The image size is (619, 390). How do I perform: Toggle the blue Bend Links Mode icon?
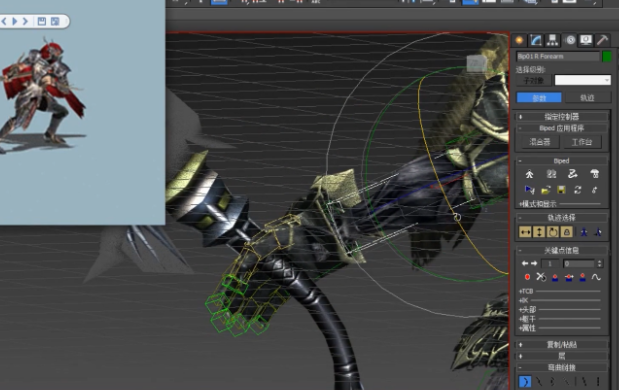(x=525, y=382)
